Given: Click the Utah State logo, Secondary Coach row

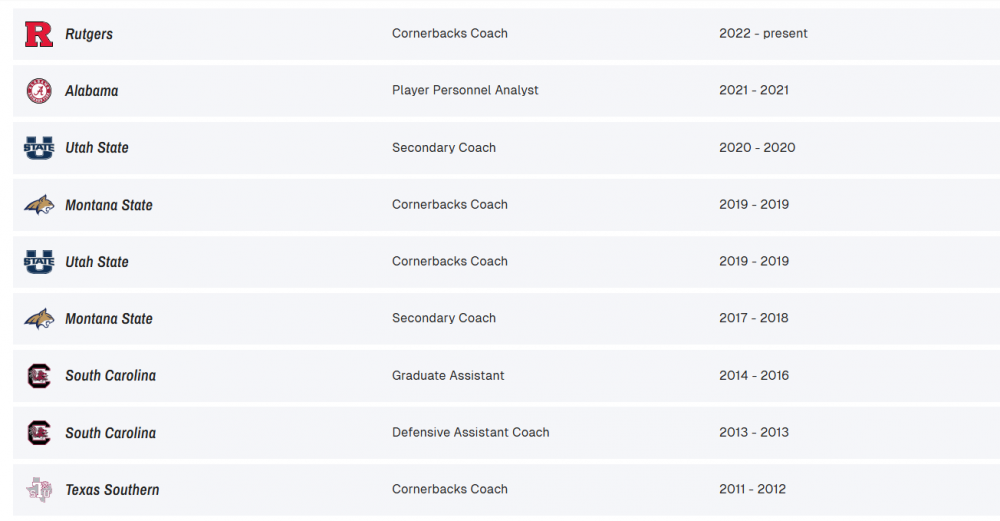Looking at the screenshot, I should point(38,148).
